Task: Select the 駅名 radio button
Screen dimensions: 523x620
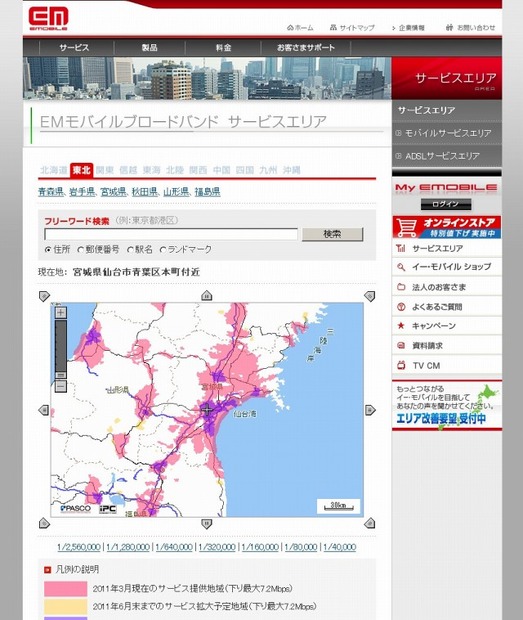Action: coord(130,250)
